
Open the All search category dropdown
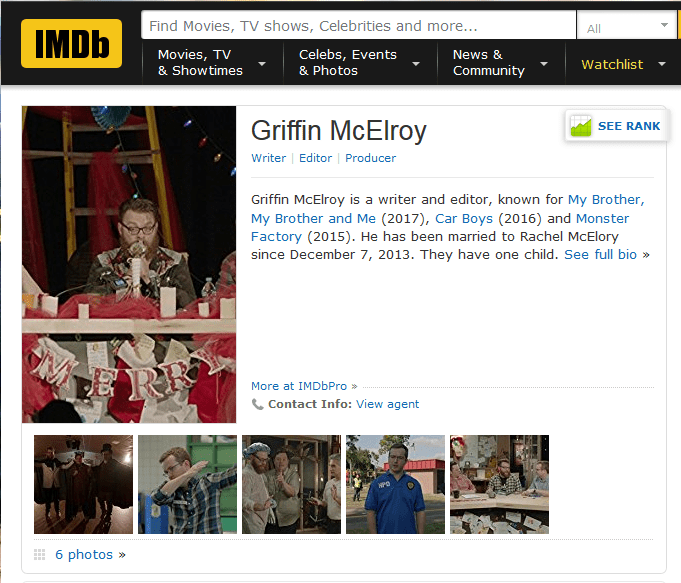tap(627, 26)
